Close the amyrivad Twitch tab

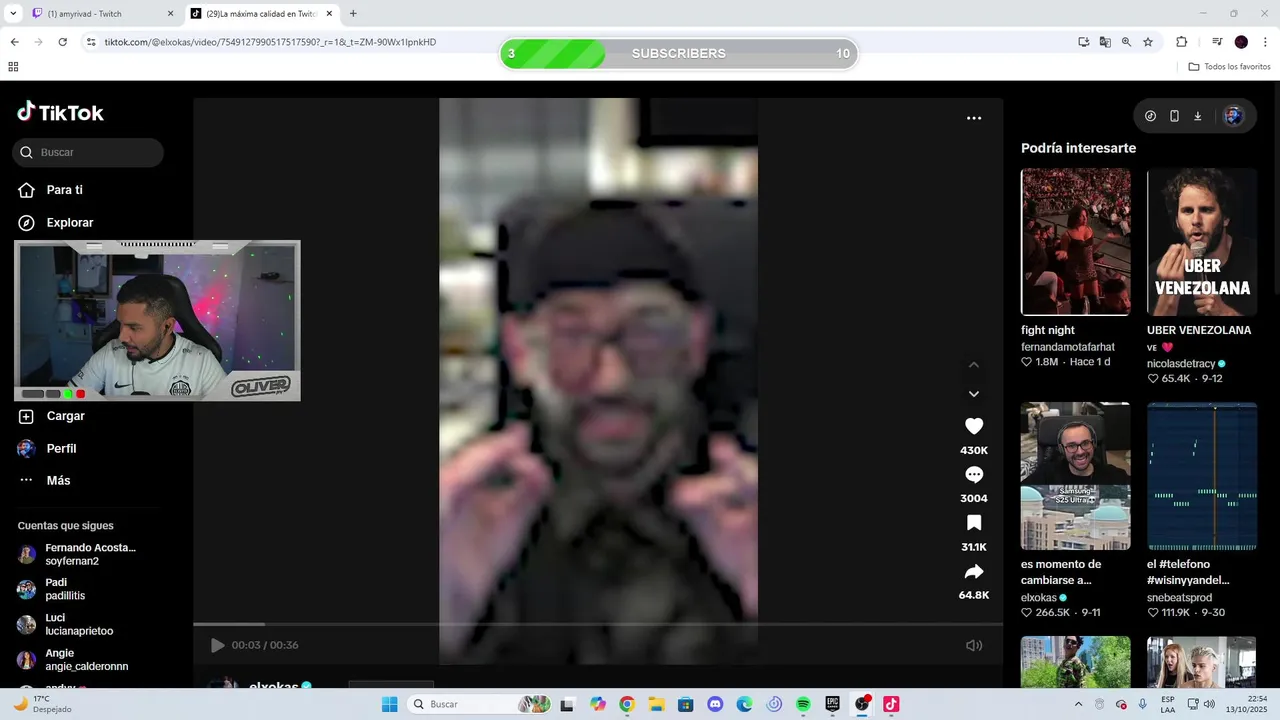(x=170, y=13)
